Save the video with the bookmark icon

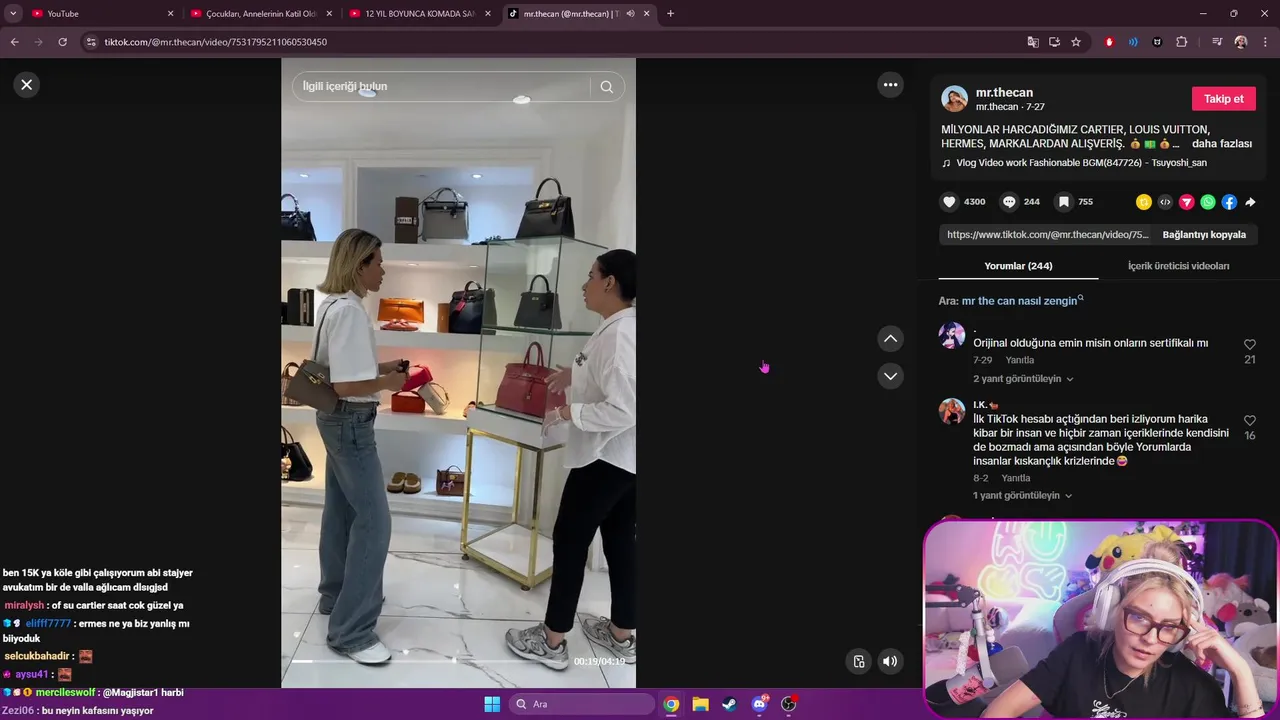(1064, 202)
